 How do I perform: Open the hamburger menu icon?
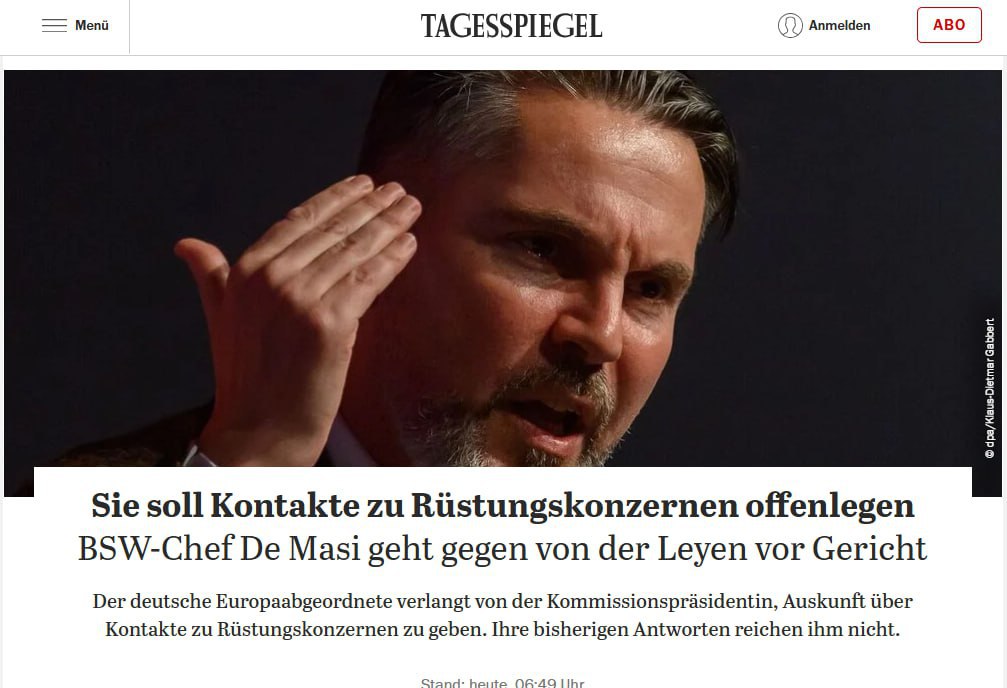coord(54,26)
